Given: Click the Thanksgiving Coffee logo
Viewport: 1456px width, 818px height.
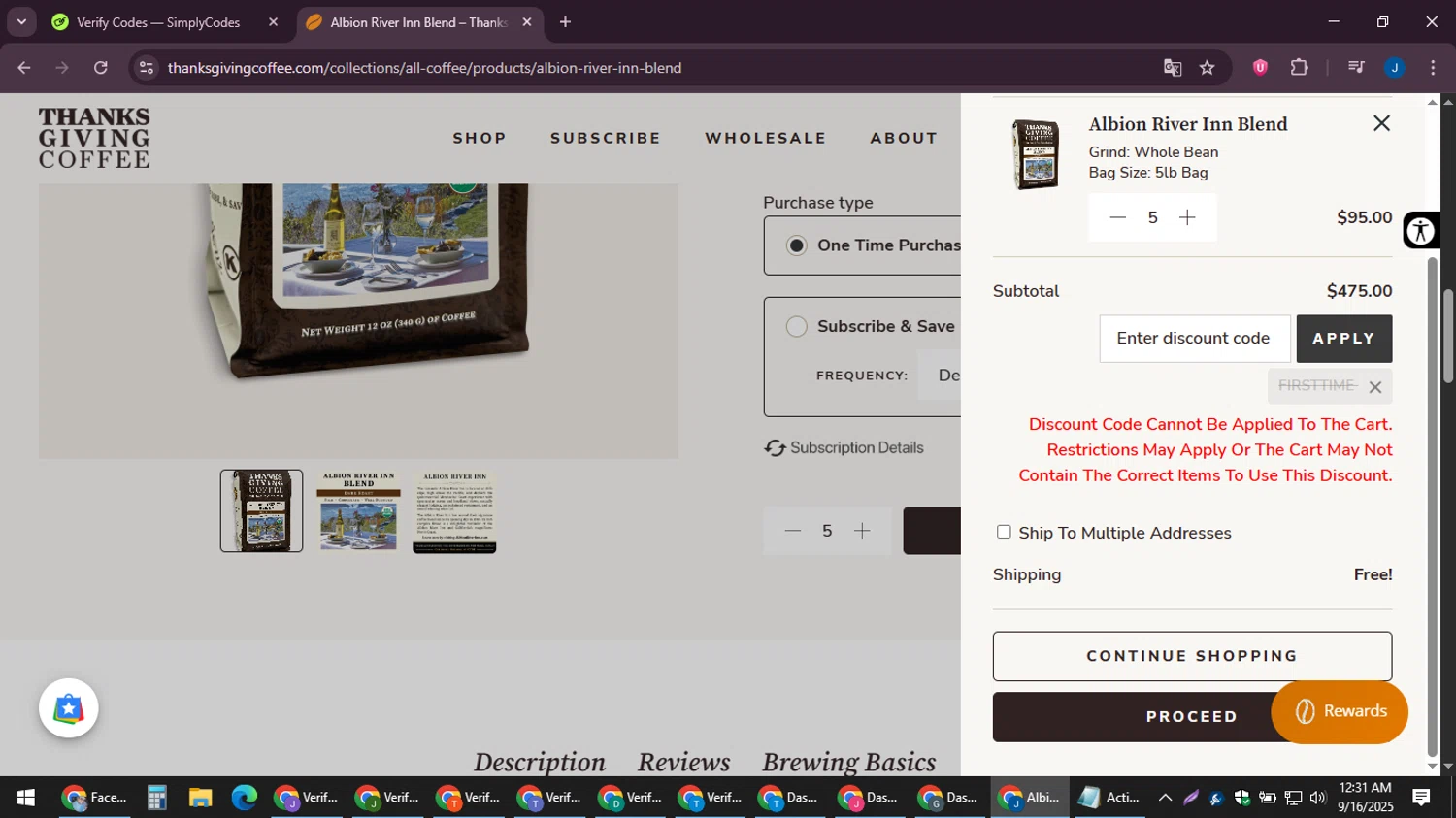Looking at the screenshot, I should 94,138.
